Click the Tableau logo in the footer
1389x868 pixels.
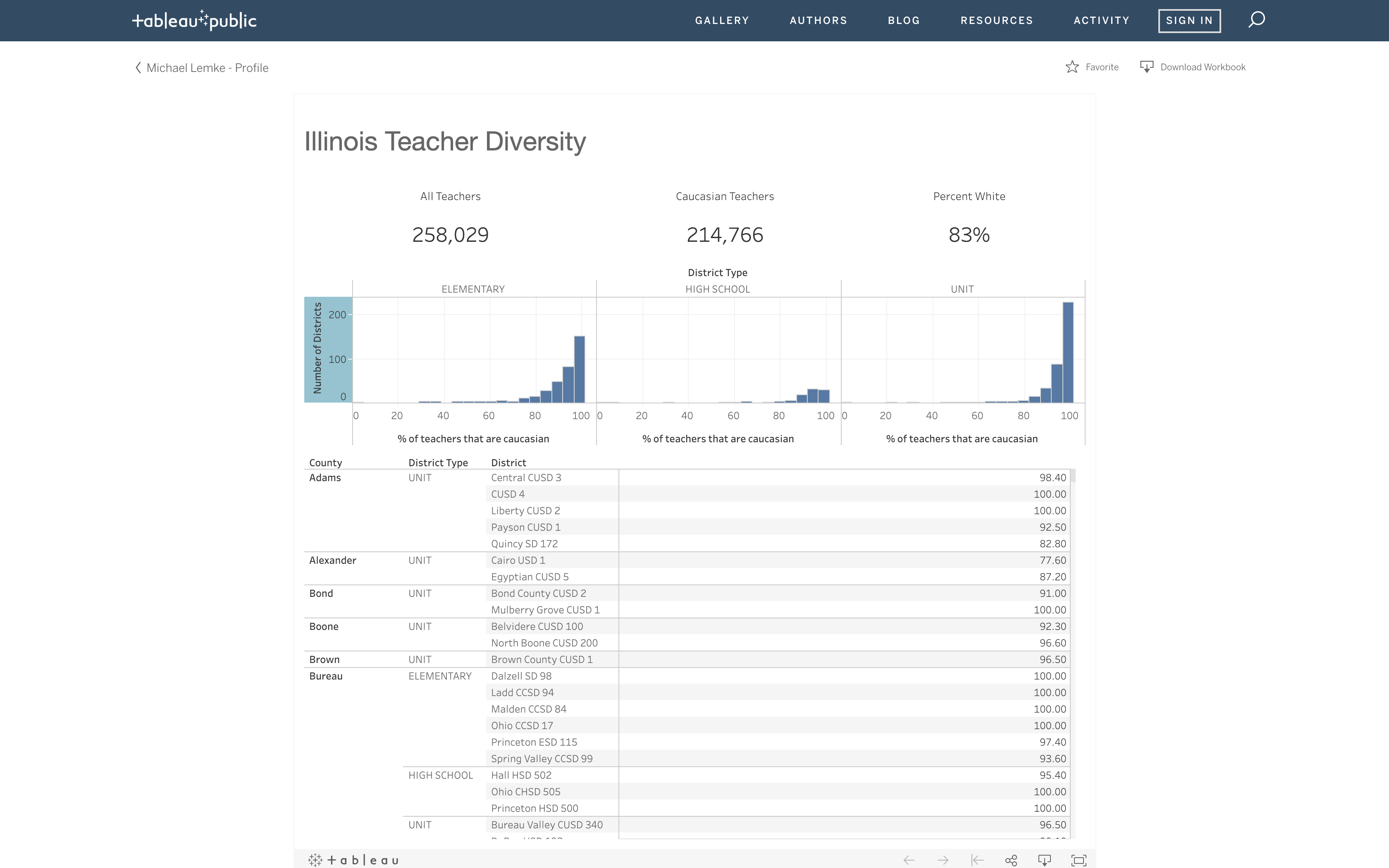[353, 860]
